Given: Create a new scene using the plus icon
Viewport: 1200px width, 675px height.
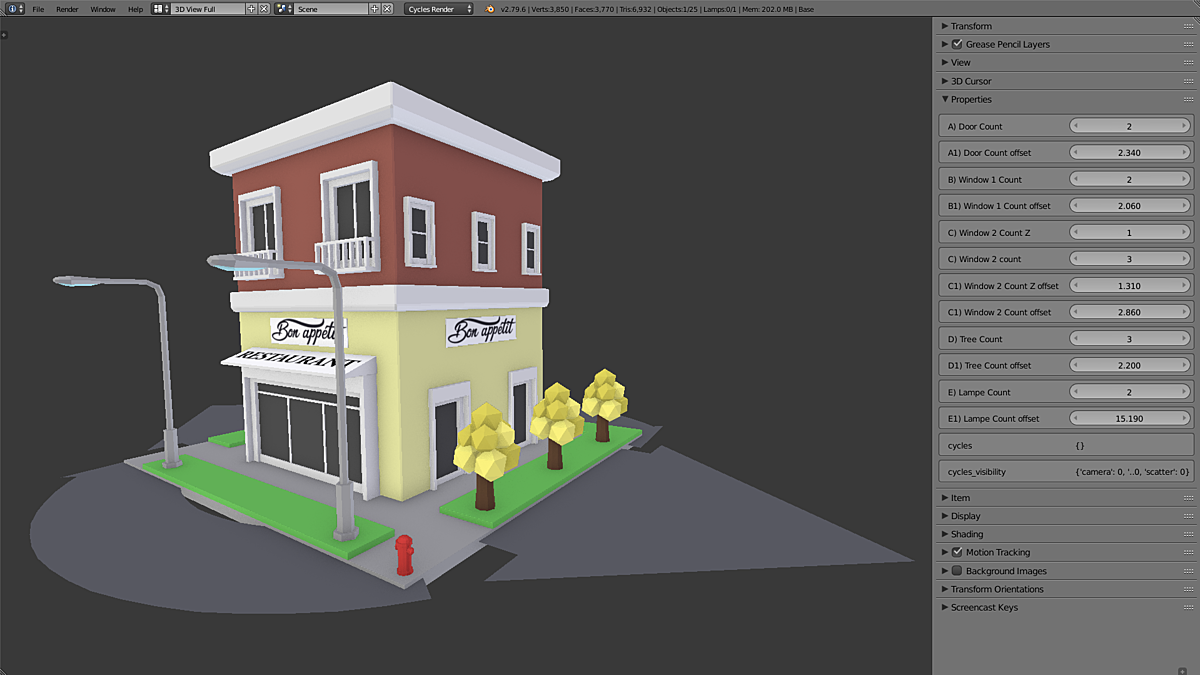Looking at the screenshot, I should pyautogui.click(x=374, y=8).
